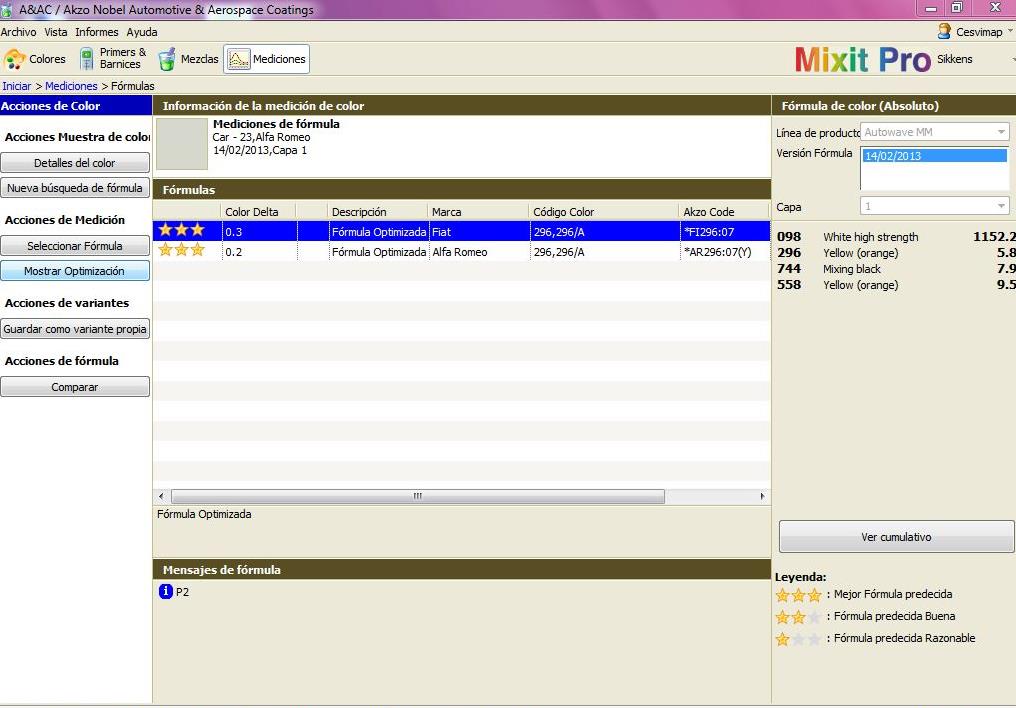Click the measured color sample swatch
The width and height of the screenshot is (1016, 708).
[182, 144]
